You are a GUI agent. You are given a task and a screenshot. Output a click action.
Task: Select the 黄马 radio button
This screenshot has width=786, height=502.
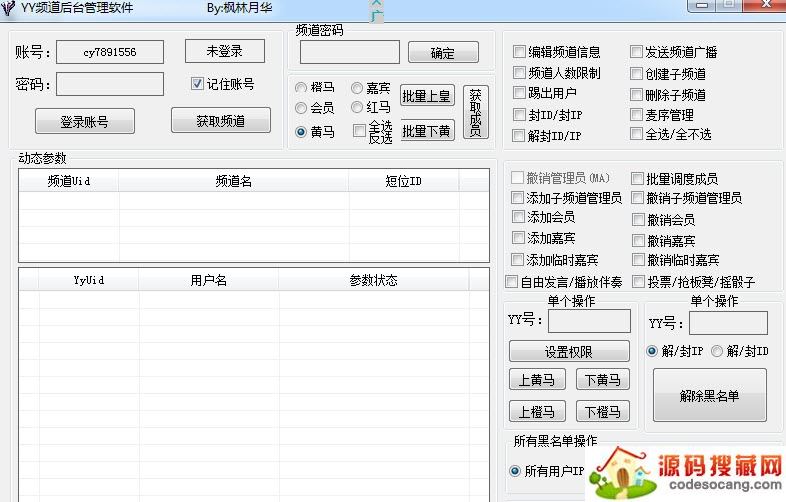coord(301,132)
